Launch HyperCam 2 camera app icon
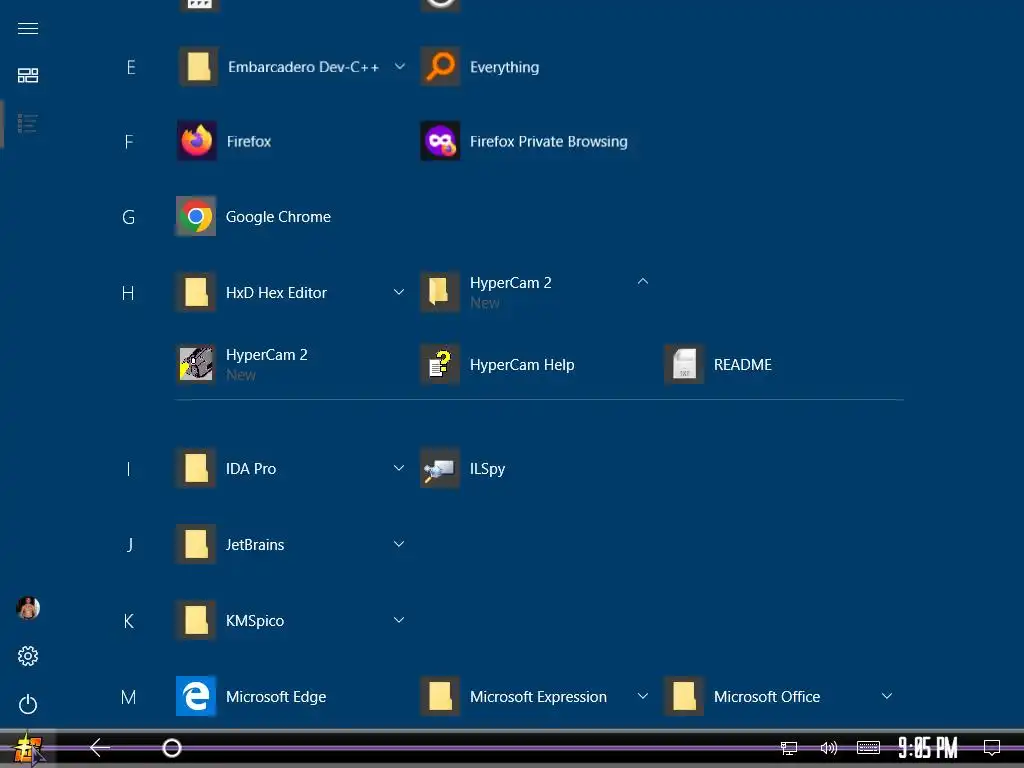The width and height of the screenshot is (1024, 768). click(196, 364)
